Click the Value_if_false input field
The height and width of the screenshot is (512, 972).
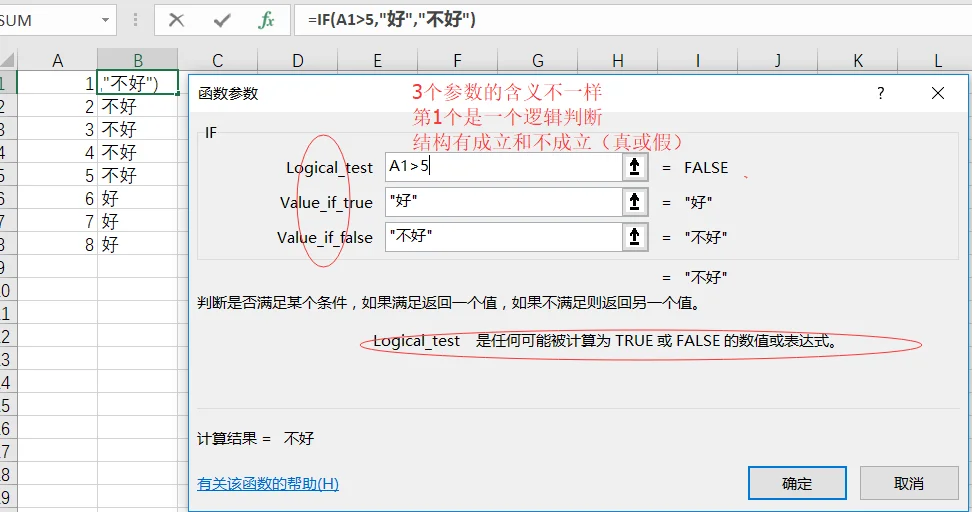click(503, 237)
